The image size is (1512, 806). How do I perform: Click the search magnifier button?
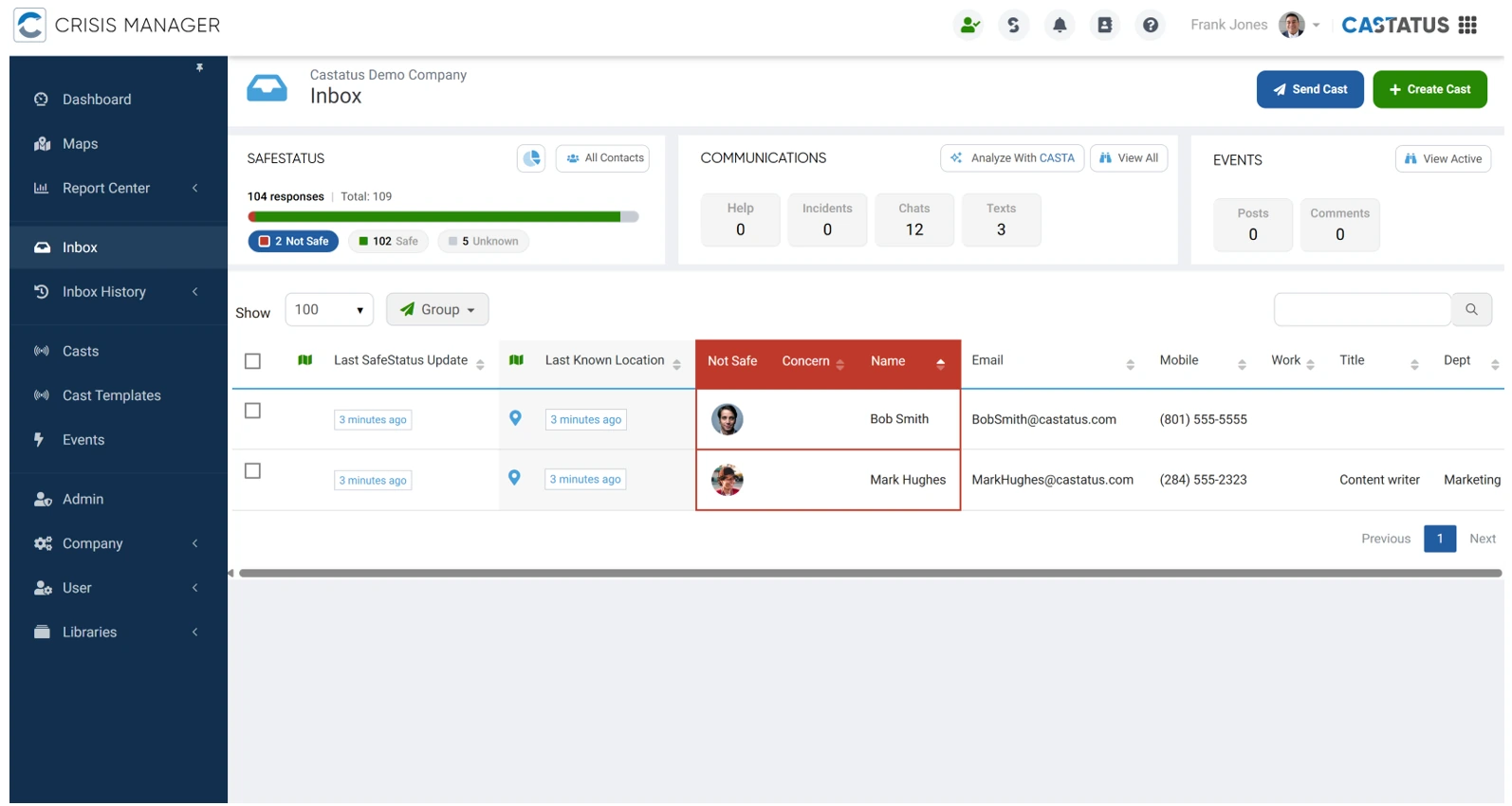(x=1471, y=309)
